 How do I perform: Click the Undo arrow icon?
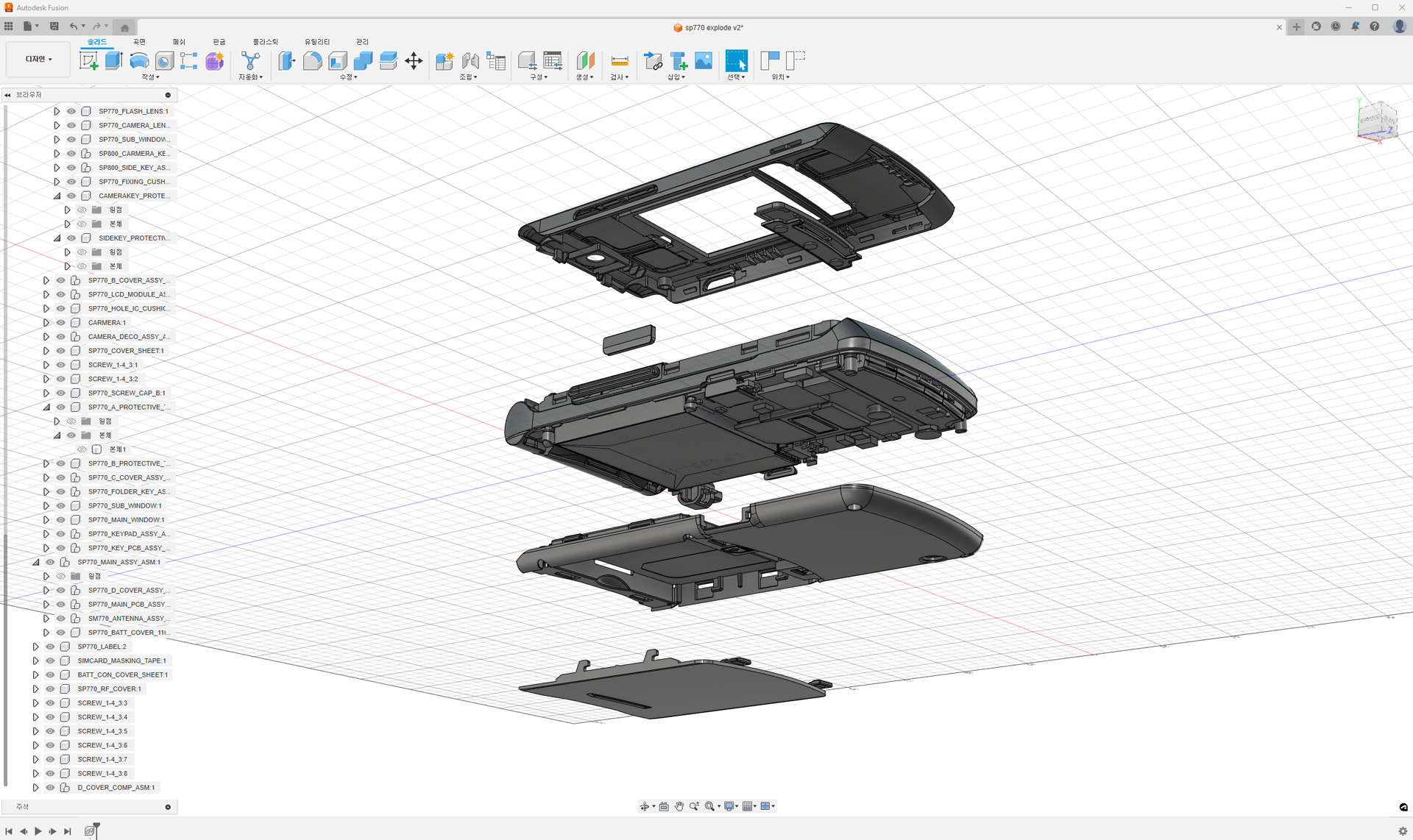[x=73, y=26]
